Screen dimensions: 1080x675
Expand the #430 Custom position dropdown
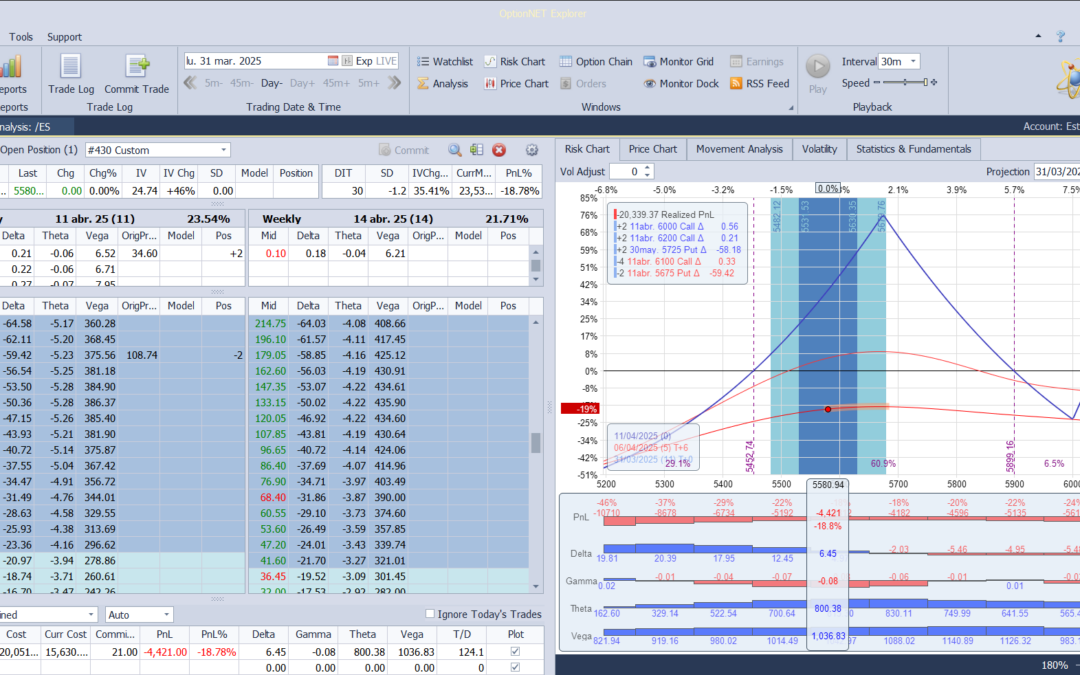[223, 150]
